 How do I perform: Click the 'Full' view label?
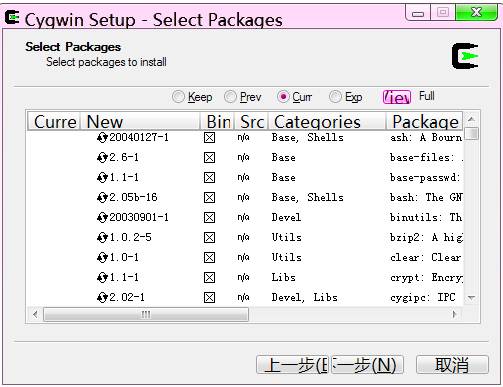426,96
